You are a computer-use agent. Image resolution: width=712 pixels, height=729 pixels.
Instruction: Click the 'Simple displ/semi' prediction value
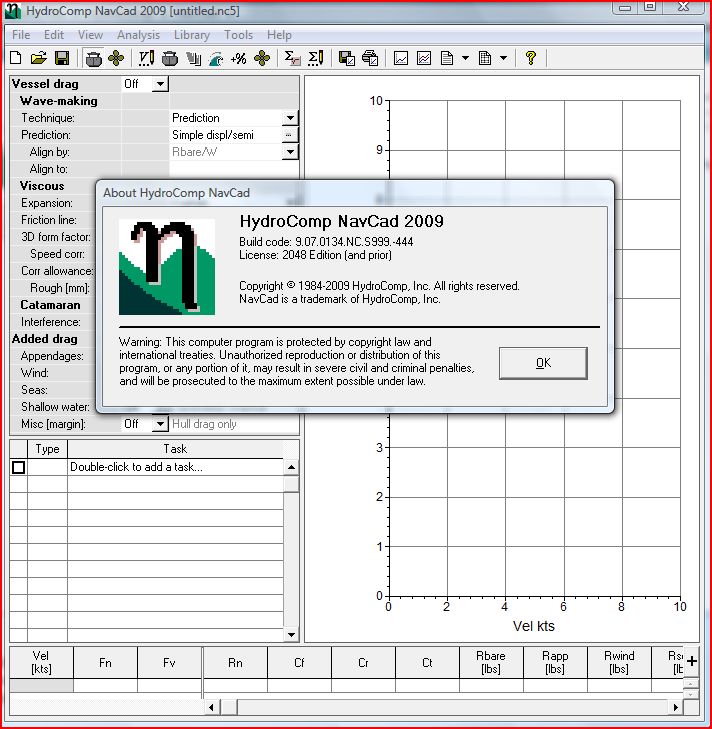pos(213,135)
